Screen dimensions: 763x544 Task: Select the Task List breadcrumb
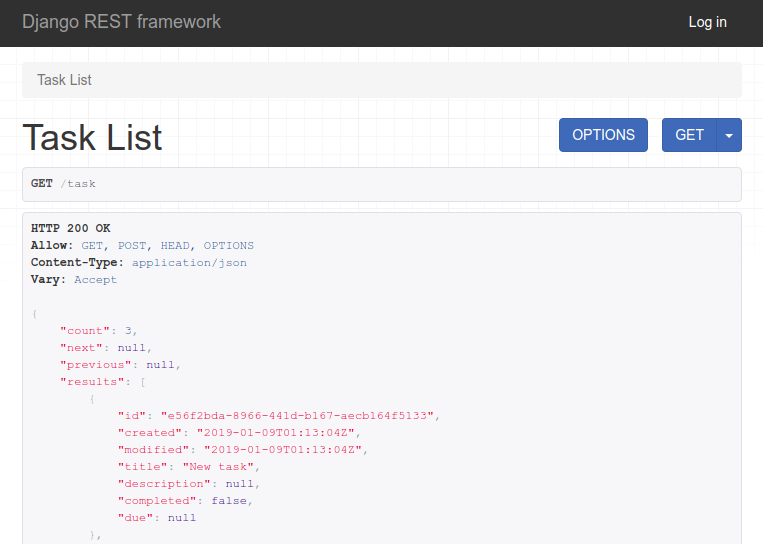pos(64,80)
